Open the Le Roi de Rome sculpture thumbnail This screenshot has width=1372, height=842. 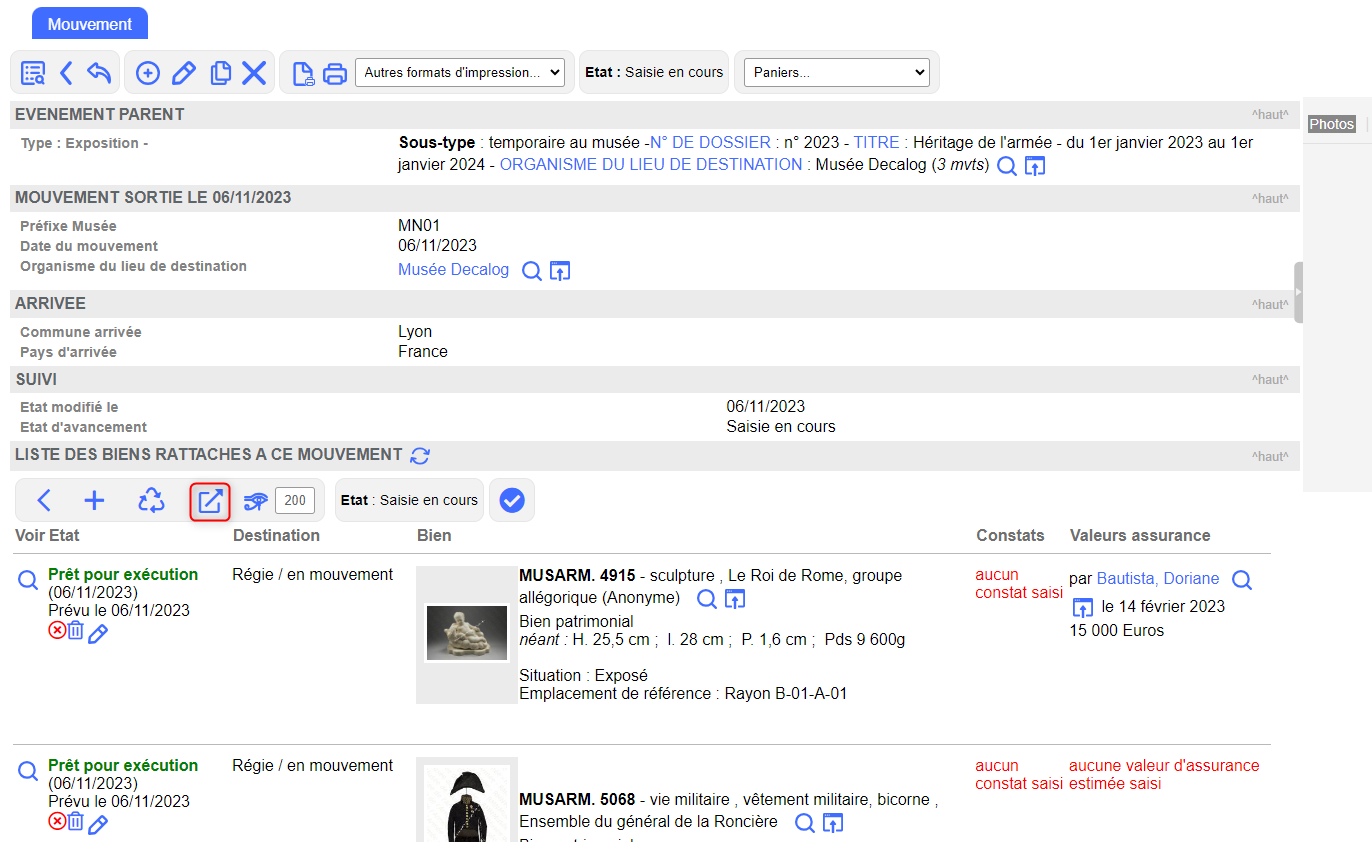[466, 633]
